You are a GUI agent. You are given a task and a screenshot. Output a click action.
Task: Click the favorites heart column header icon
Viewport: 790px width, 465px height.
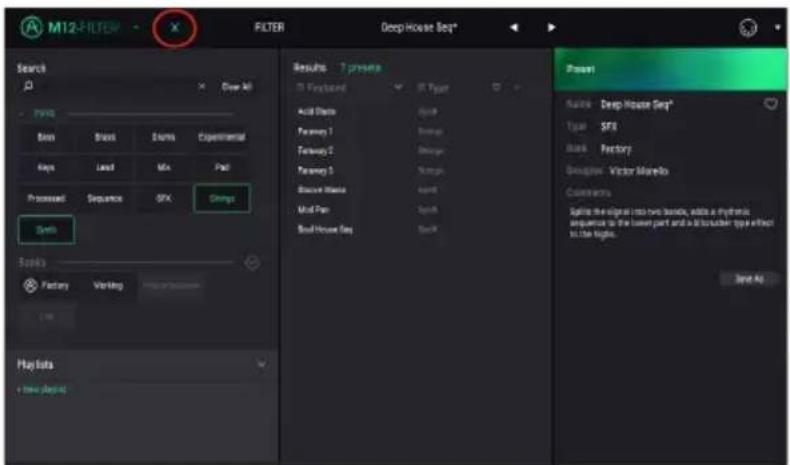(x=496, y=88)
